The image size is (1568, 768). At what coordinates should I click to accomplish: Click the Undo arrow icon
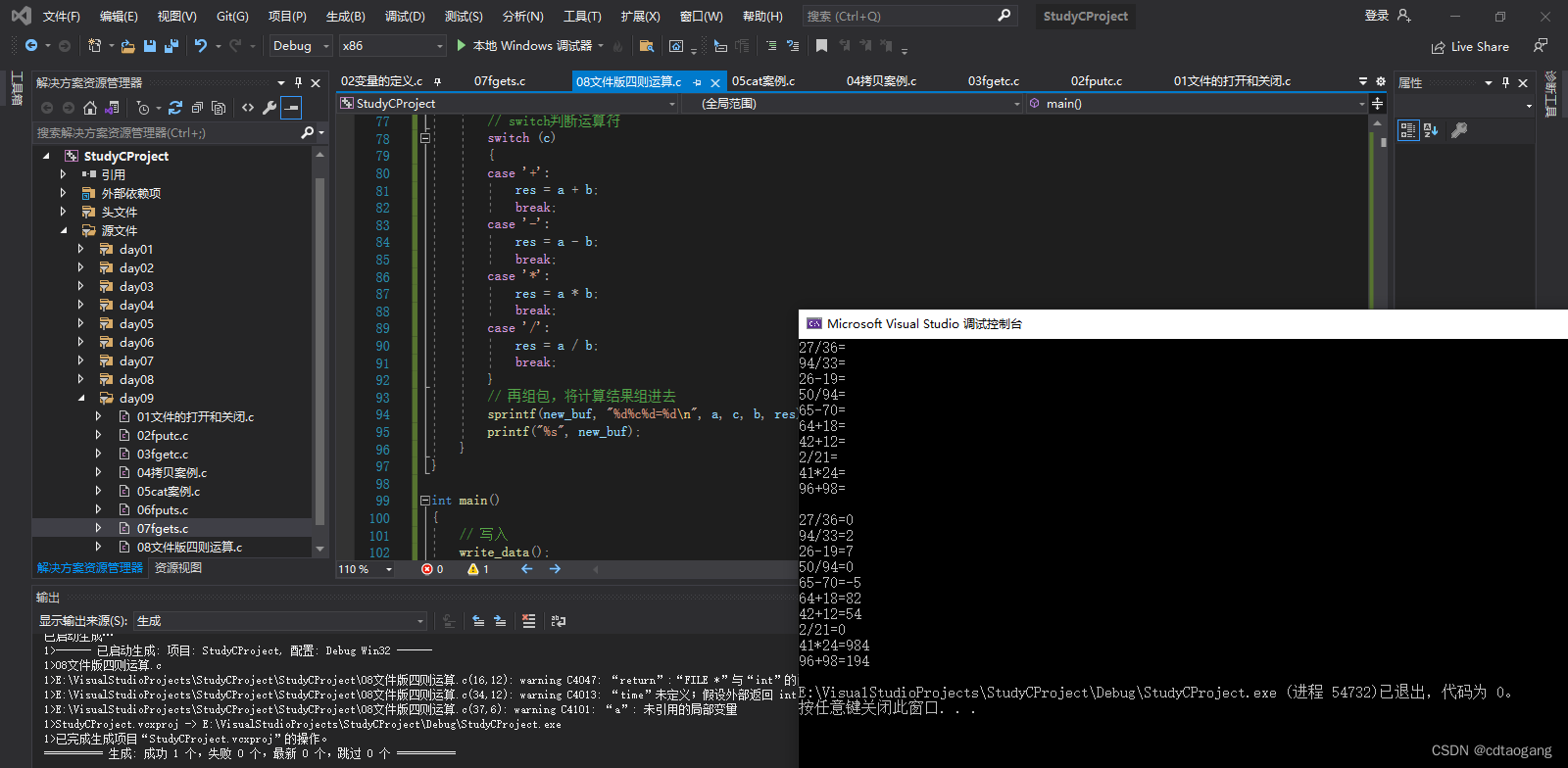[x=201, y=46]
